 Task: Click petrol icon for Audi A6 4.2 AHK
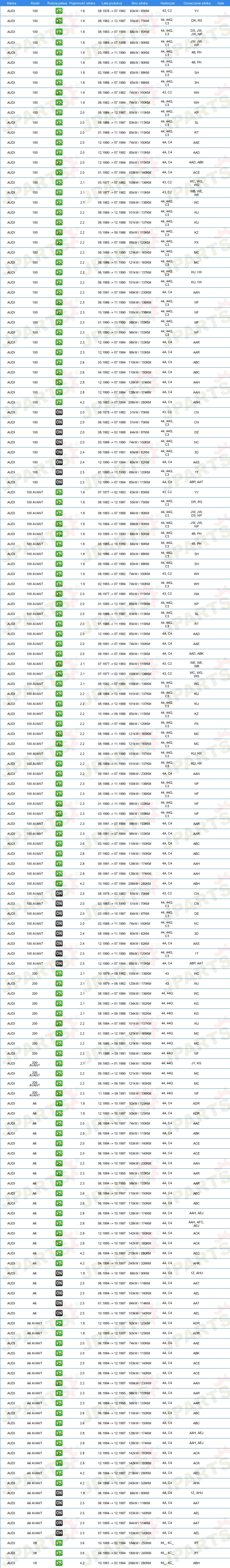59,1264
